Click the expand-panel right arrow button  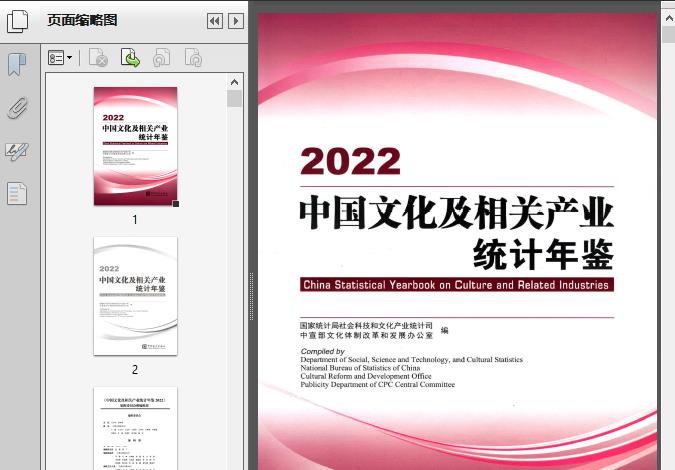236,21
